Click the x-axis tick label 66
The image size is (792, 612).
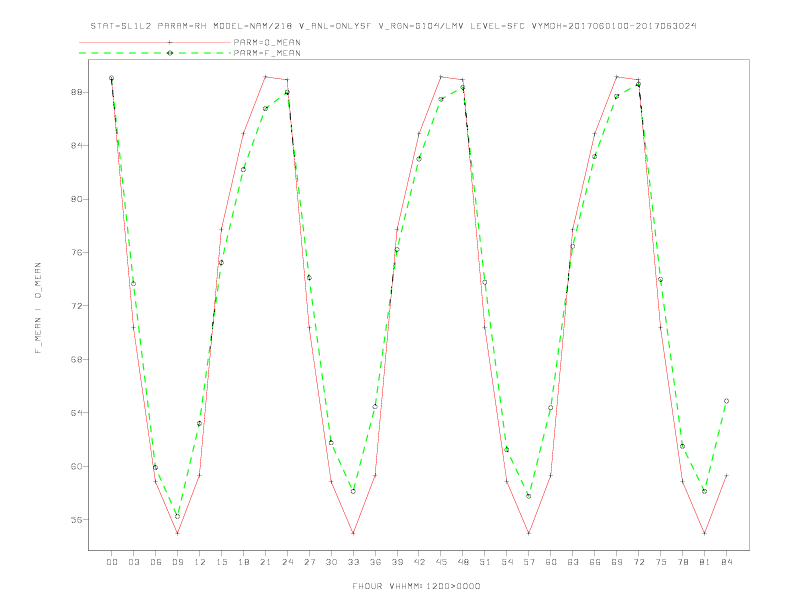(595, 562)
